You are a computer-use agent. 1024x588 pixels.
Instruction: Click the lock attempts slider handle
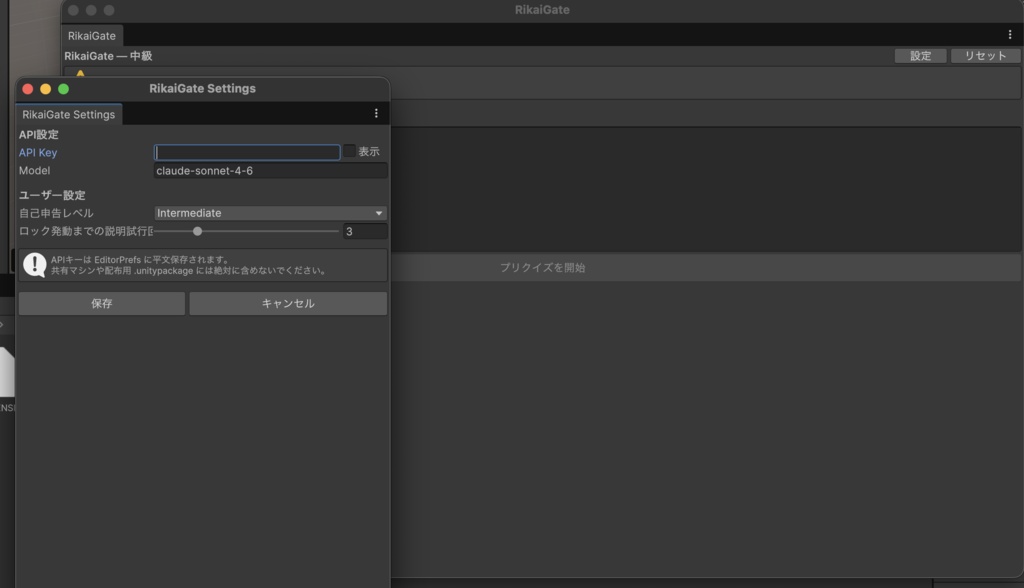point(197,231)
